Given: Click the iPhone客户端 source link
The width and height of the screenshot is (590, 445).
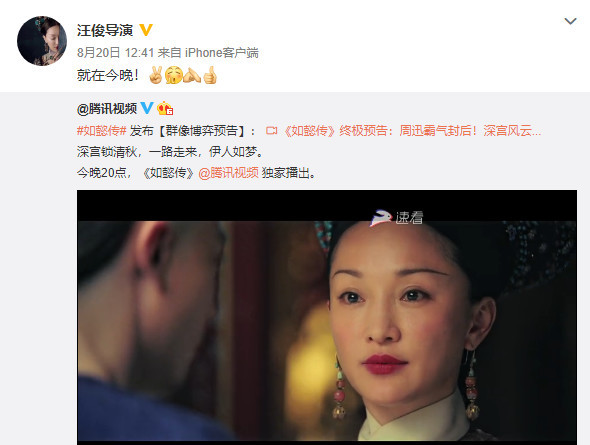Looking at the screenshot, I should point(222,53).
